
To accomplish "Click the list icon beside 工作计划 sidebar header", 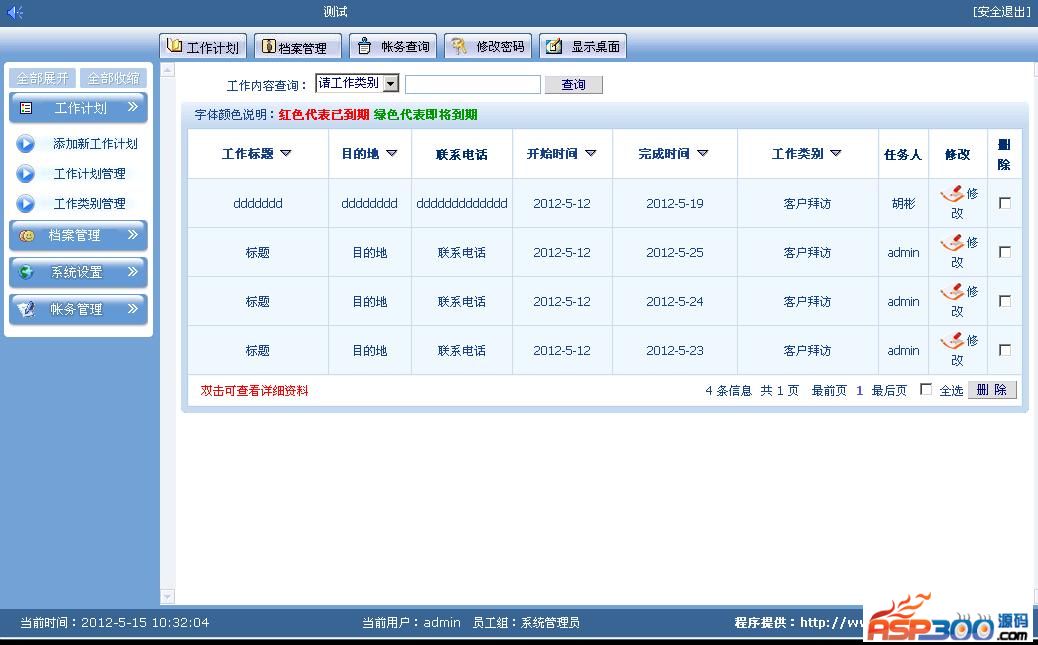I will 26,108.
